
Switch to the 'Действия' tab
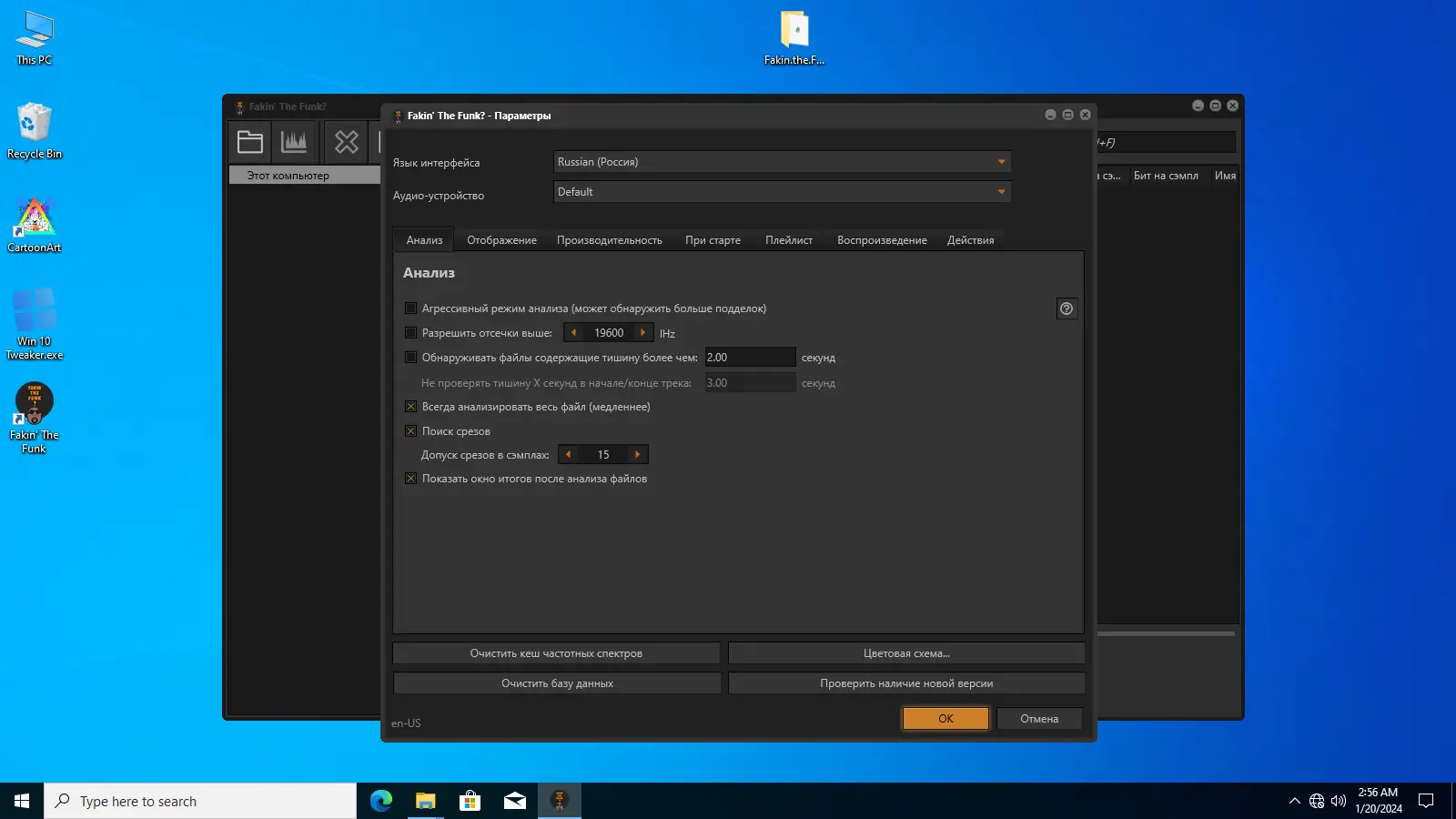click(970, 240)
